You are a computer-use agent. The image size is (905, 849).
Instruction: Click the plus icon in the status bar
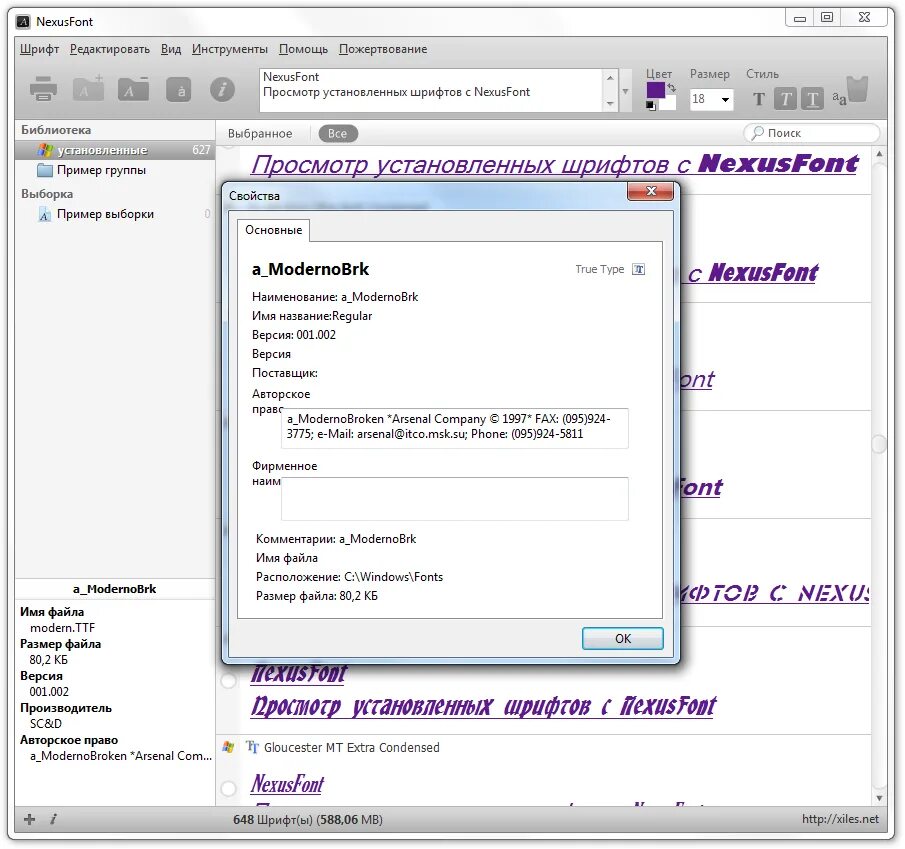click(29, 819)
